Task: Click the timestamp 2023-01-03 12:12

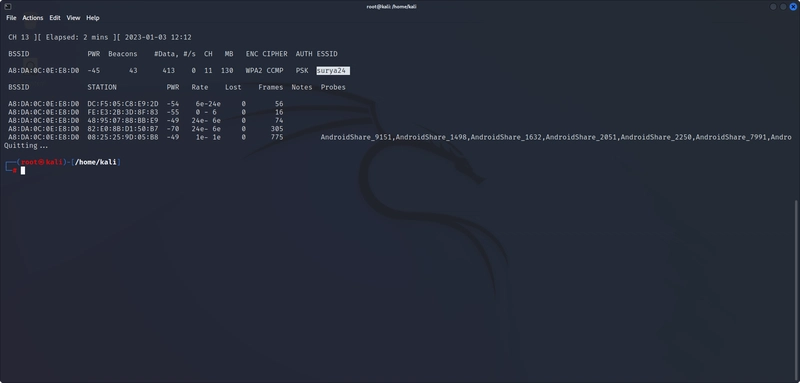Action: 158,37
